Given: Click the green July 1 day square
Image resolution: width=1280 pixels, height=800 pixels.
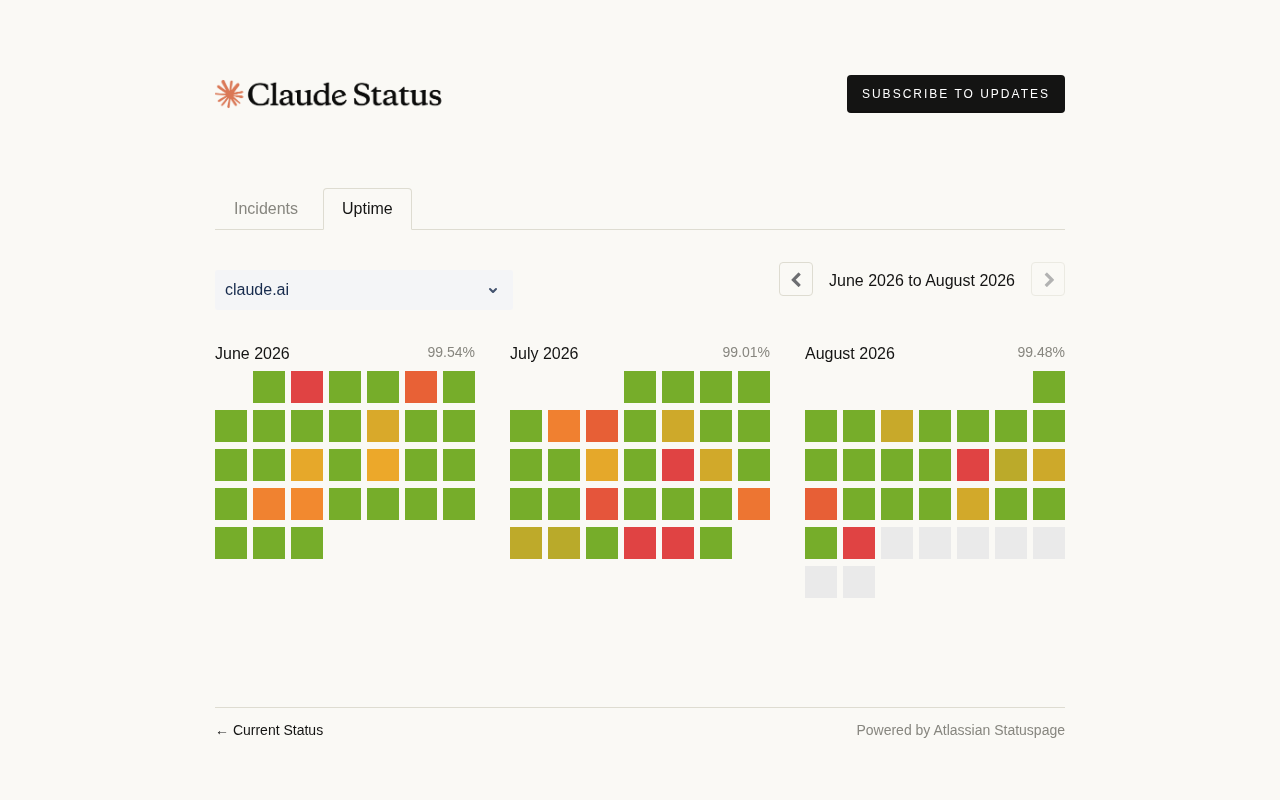Looking at the screenshot, I should coord(640,387).
